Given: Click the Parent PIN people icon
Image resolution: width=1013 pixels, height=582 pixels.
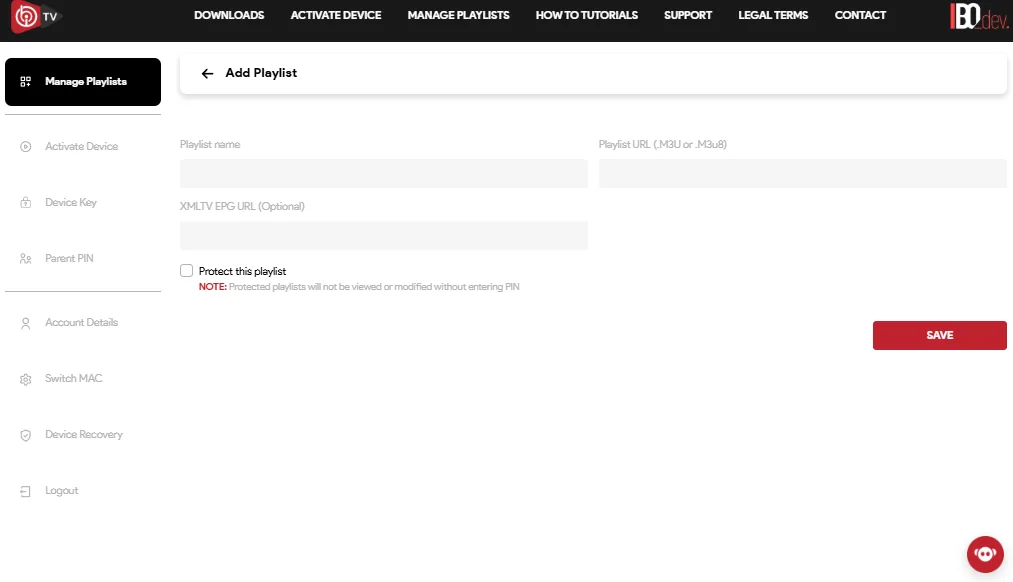Looking at the screenshot, I should point(25,258).
